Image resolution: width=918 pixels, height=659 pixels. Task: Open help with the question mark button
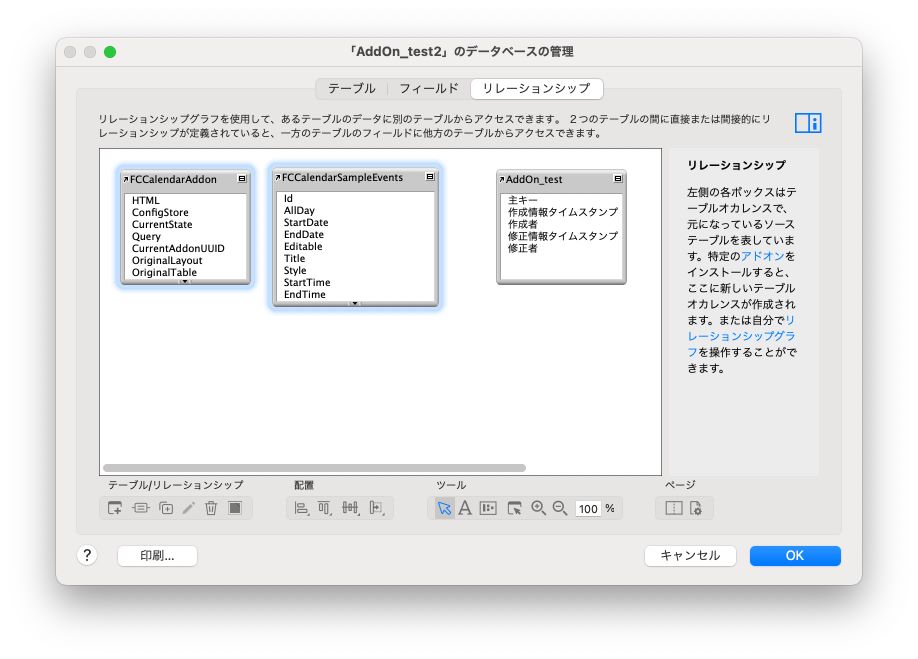(x=87, y=555)
